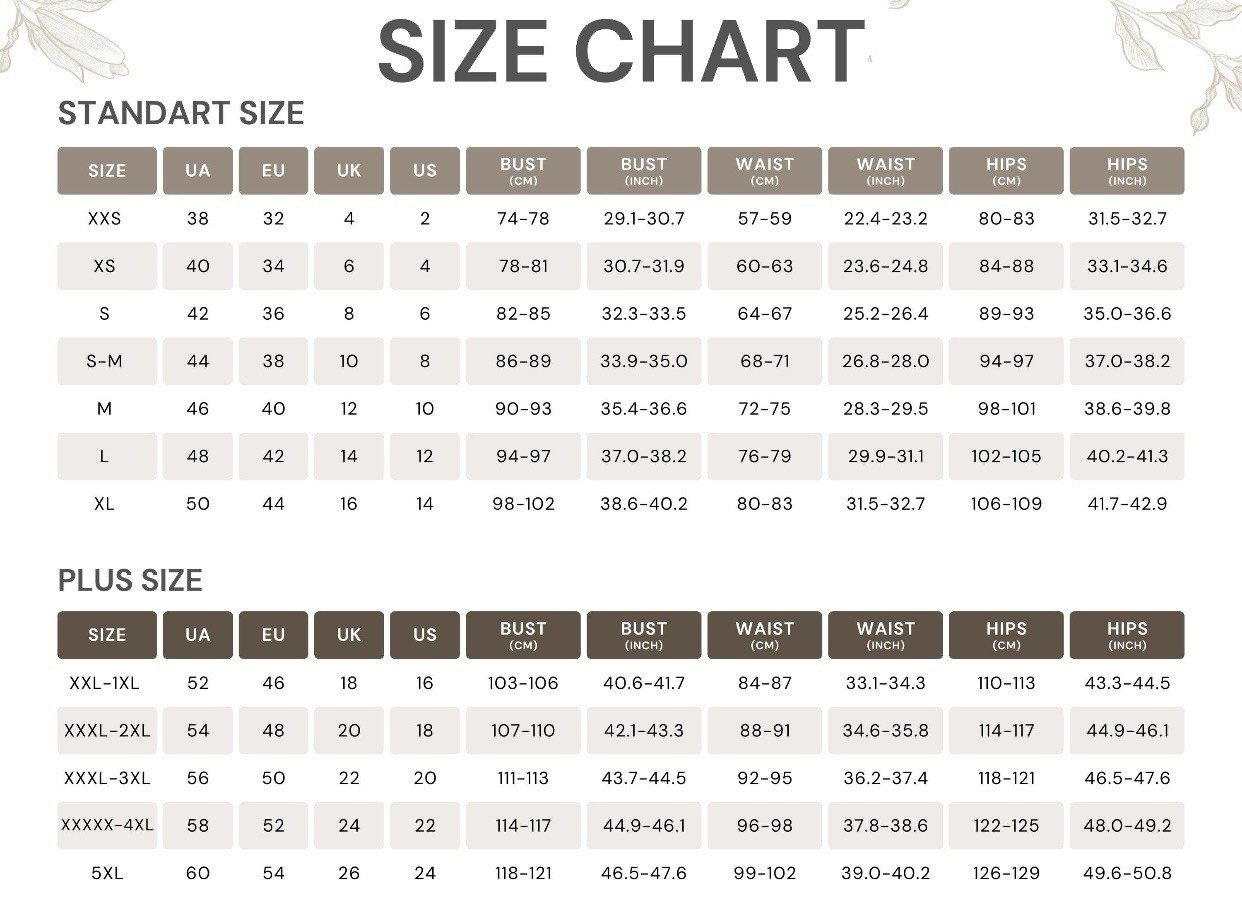Click the plus table HIPS (CM) header
Image resolution: width=1242 pixels, height=912 pixels.
[1006, 635]
